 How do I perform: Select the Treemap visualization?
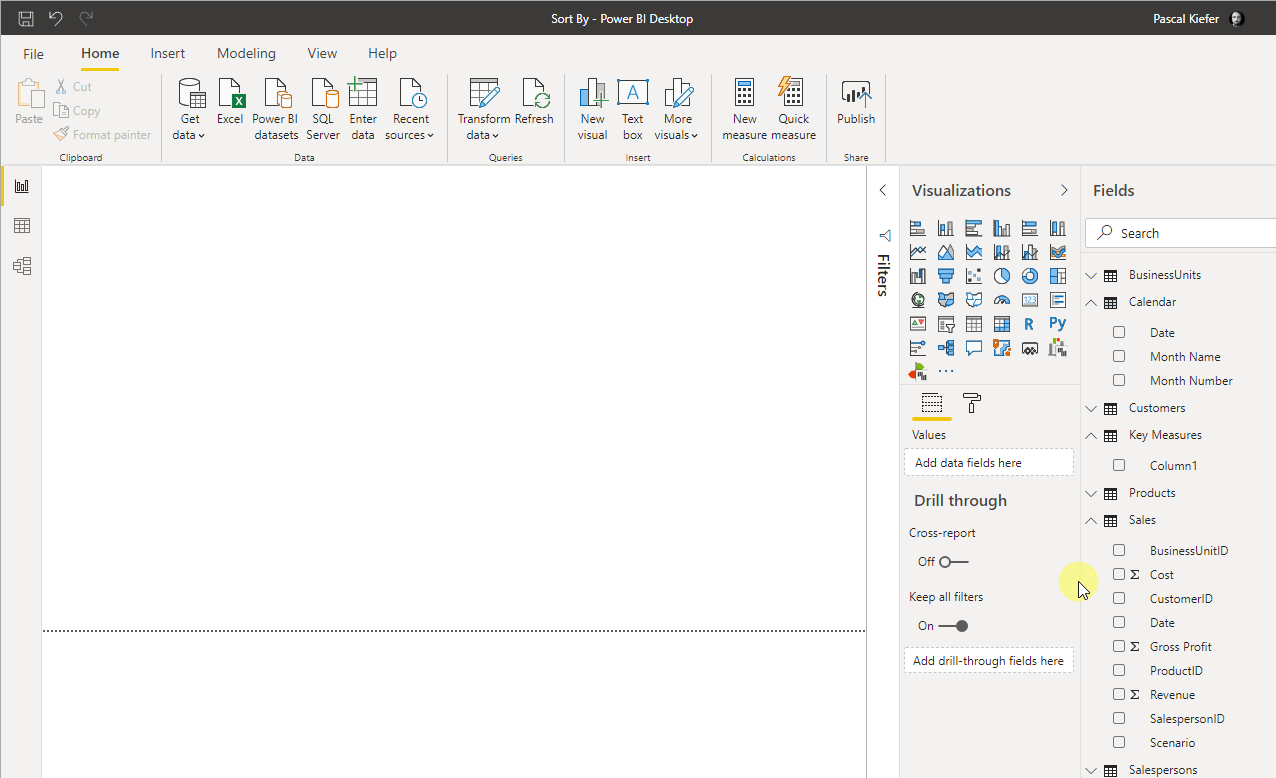click(x=1057, y=276)
